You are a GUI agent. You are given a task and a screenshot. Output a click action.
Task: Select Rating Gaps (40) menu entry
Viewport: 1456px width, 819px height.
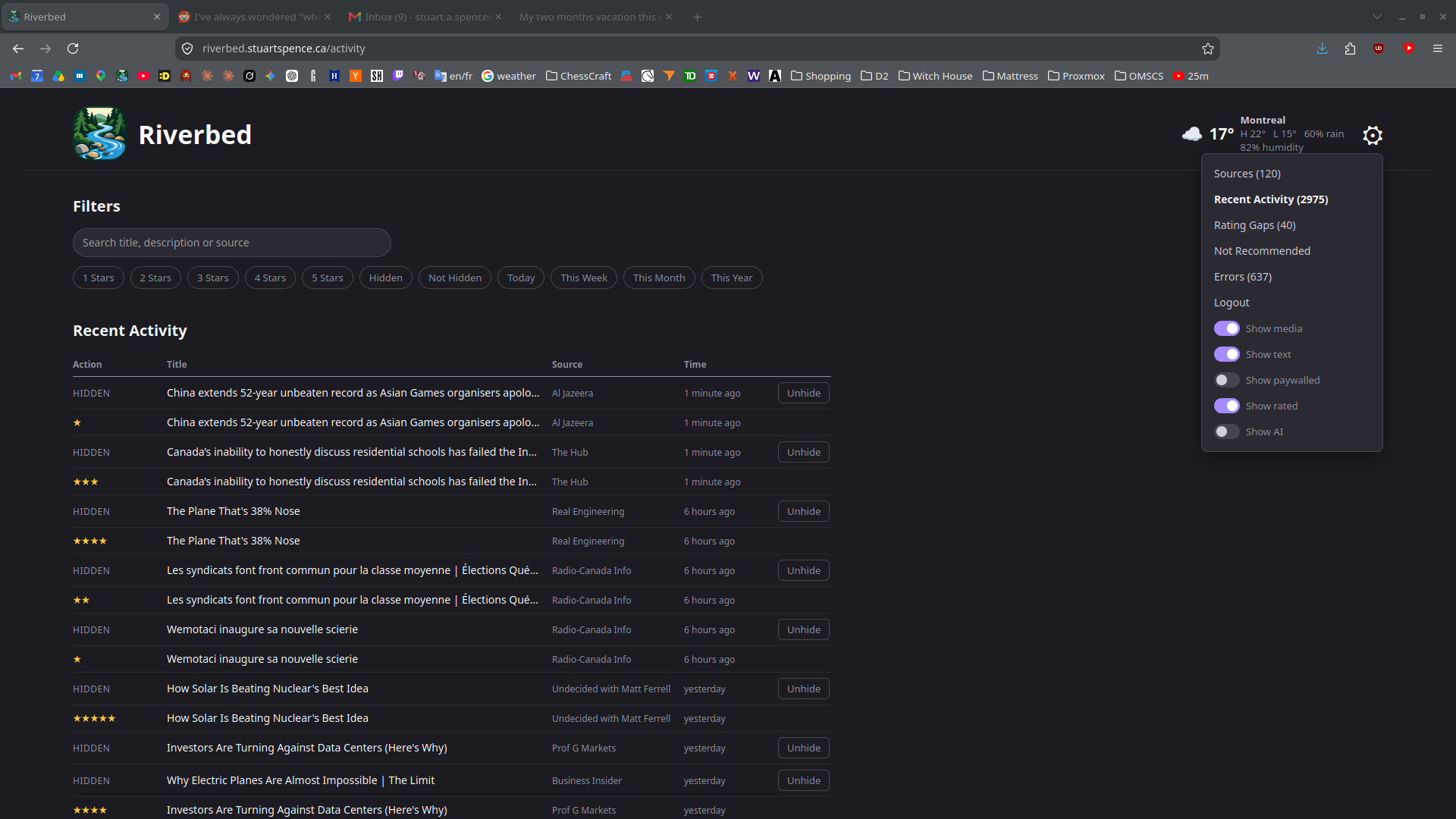tap(1254, 225)
